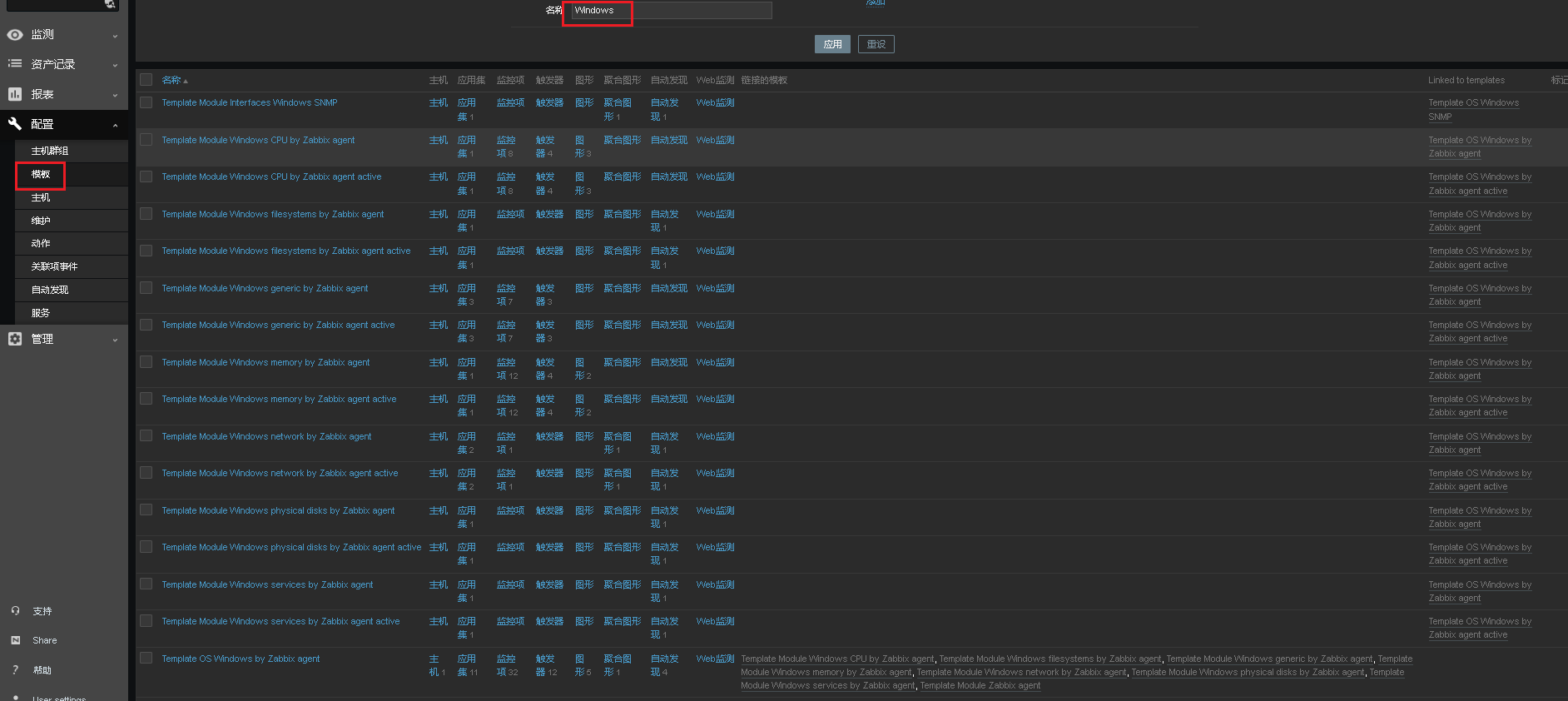Click the gear icon for 管理
The height and width of the screenshot is (701, 1568).
click(x=15, y=339)
